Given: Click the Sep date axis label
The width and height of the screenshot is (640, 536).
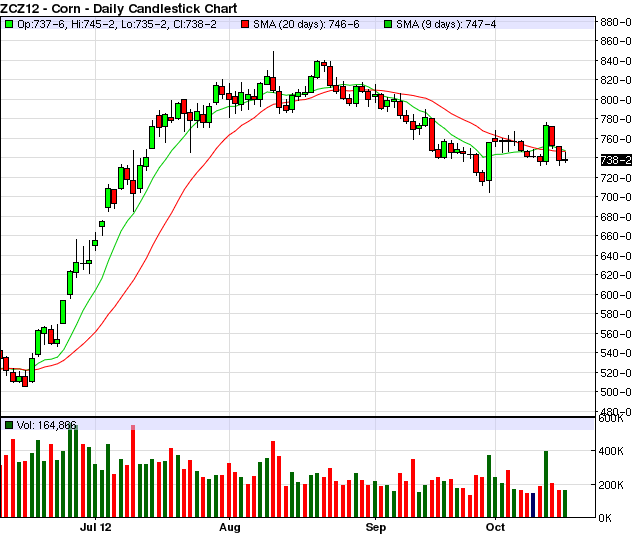Looking at the screenshot, I should [x=376, y=527].
